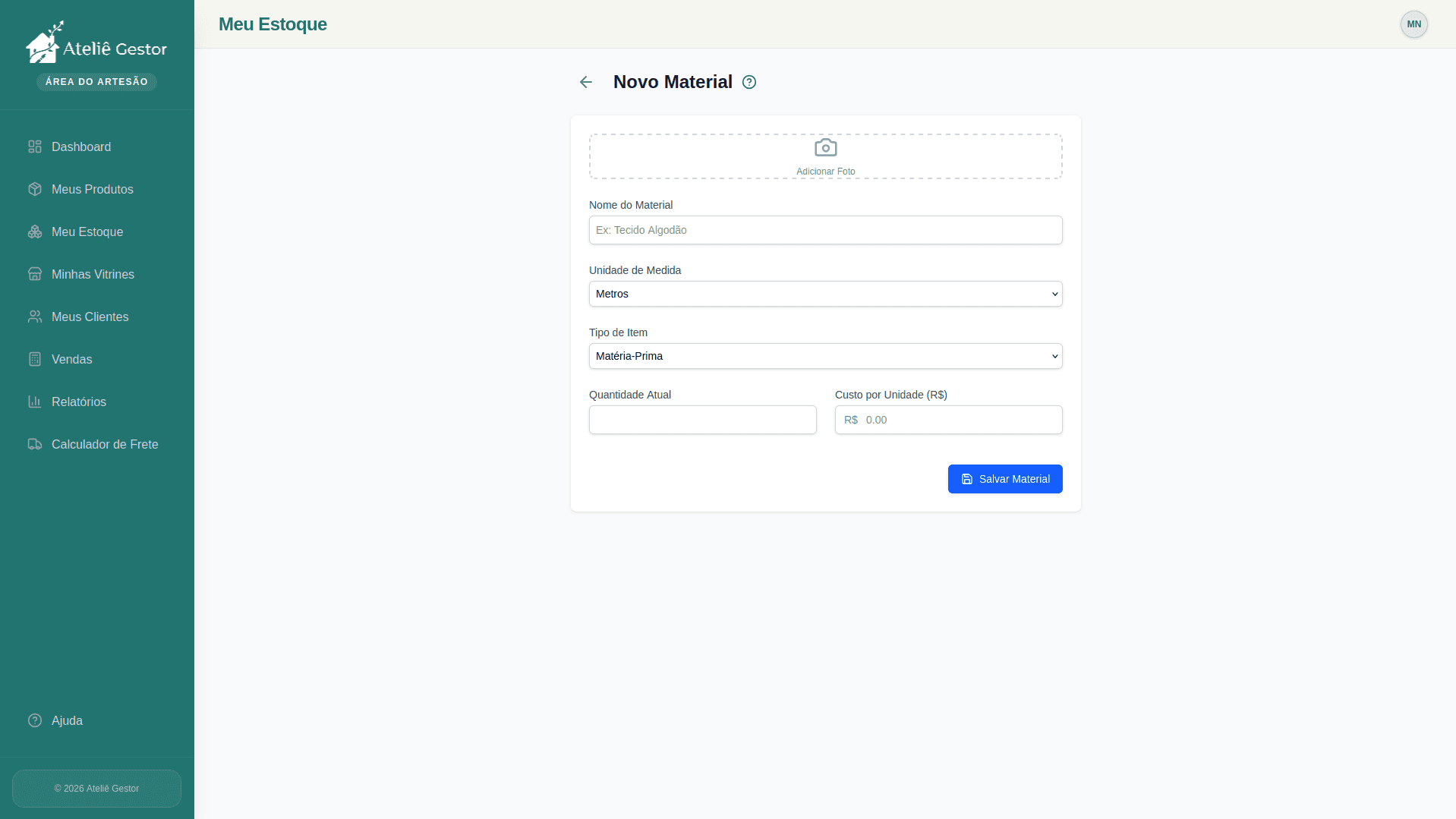Click the Meus Produtos box icon
Image resolution: width=1456 pixels, height=819 pixels.
tap(35, 189)
